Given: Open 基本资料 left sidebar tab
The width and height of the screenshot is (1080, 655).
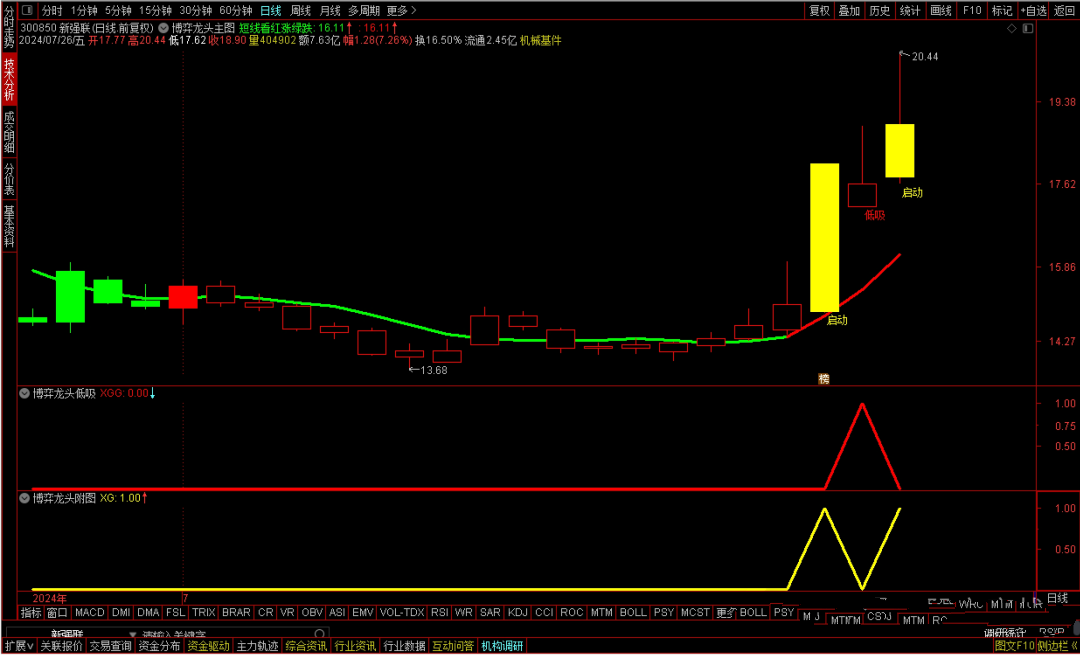Looking at the screenshot, I should point(9,227).
